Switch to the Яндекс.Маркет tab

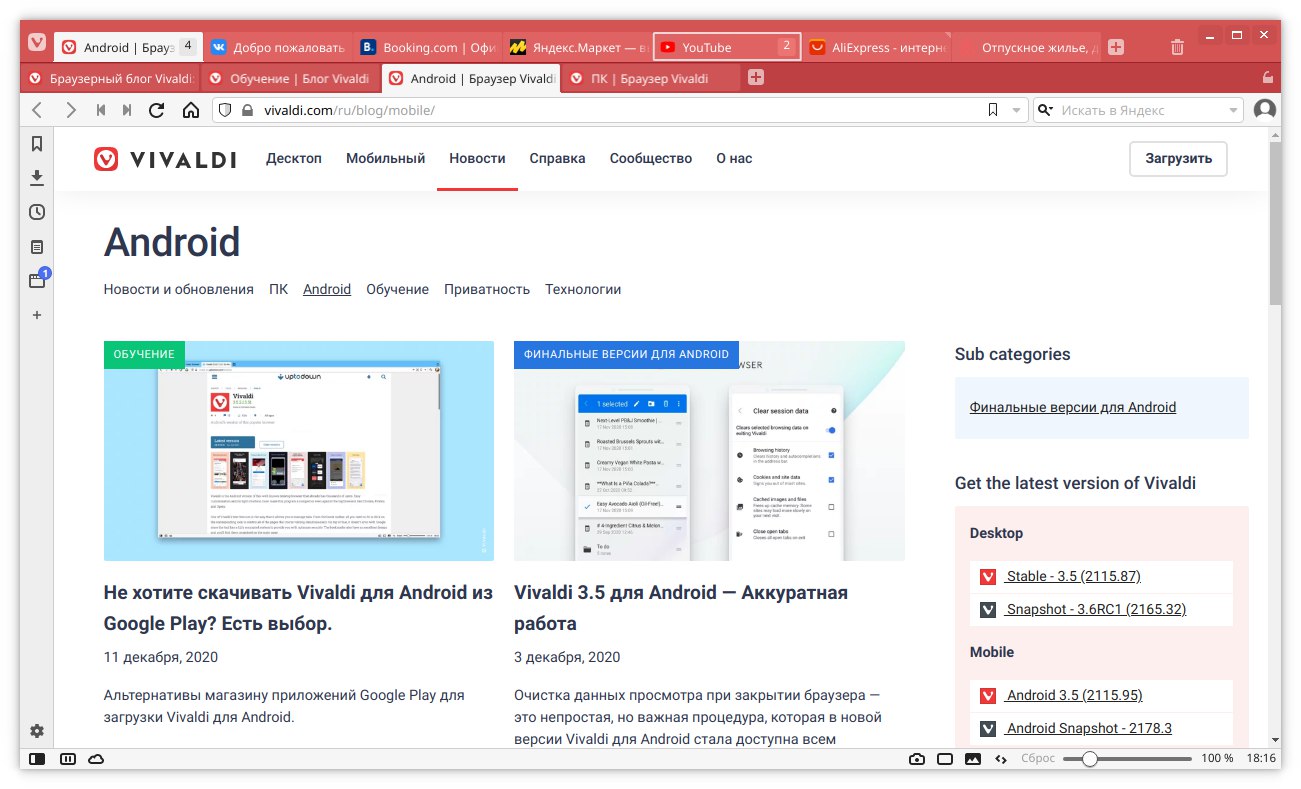576,47
